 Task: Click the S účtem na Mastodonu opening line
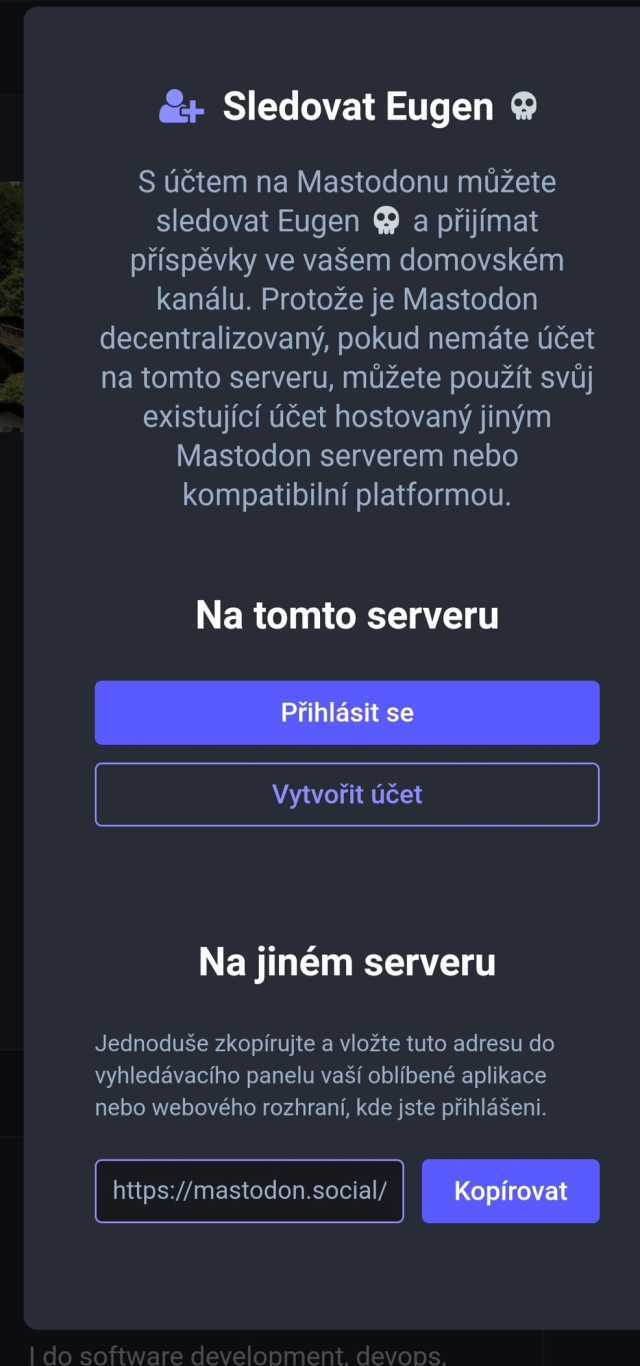click(x=347, y=183)
